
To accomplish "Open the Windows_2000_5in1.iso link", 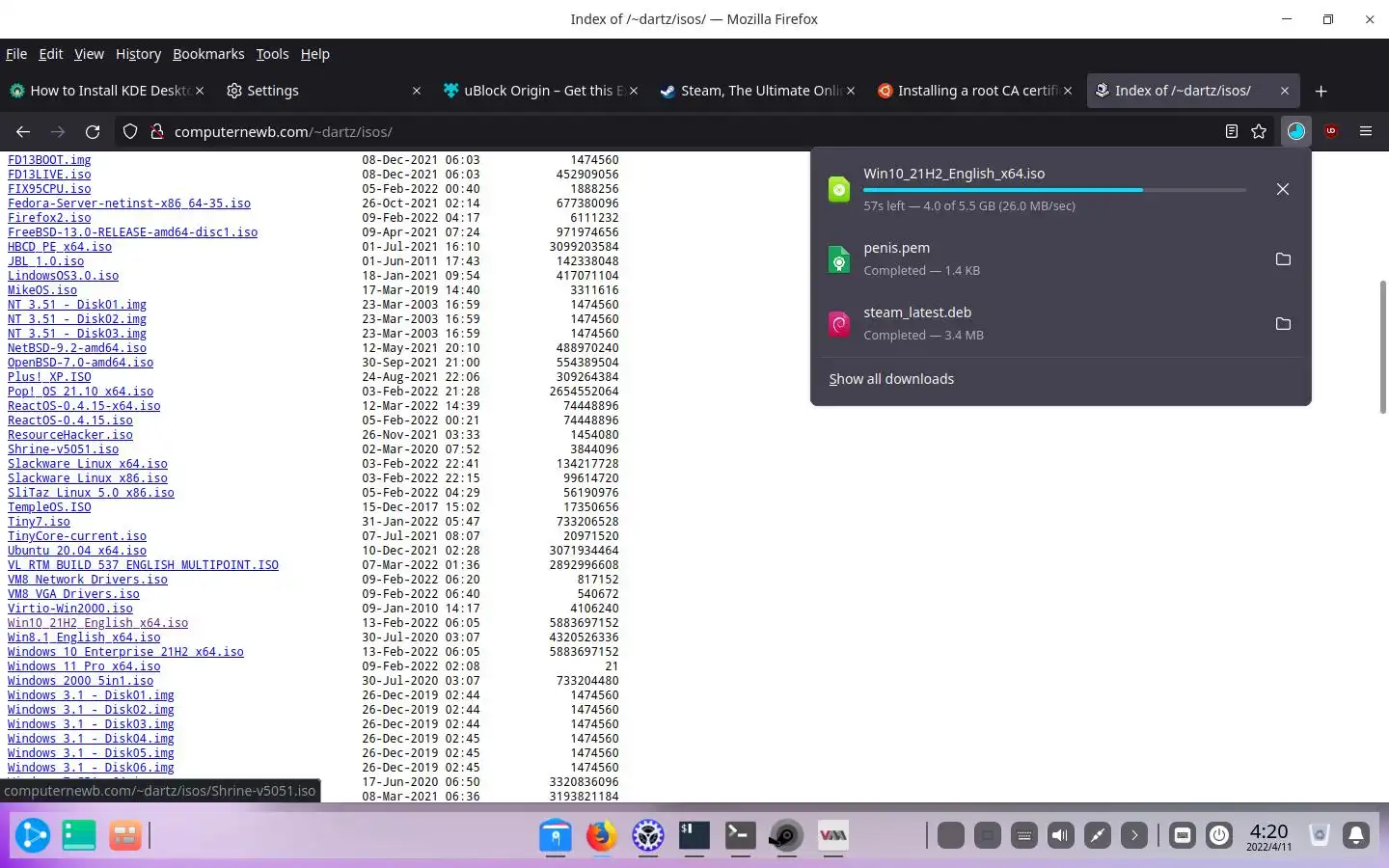I will pos(80,681).
